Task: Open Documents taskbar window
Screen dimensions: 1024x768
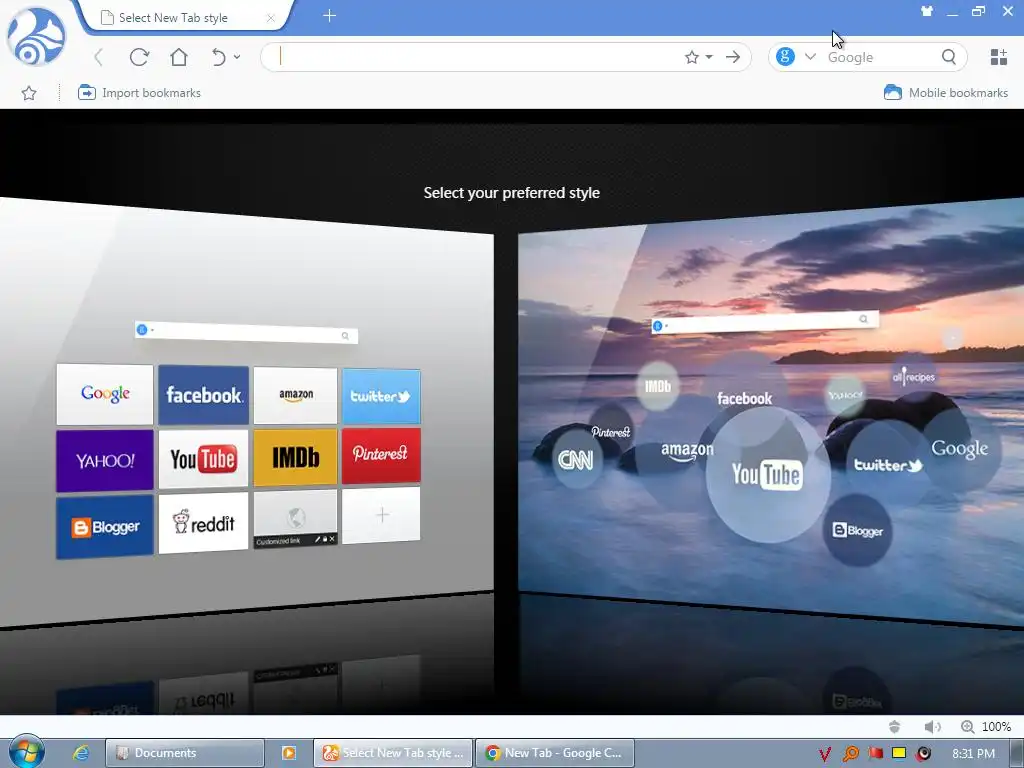Action: point(185,753)
